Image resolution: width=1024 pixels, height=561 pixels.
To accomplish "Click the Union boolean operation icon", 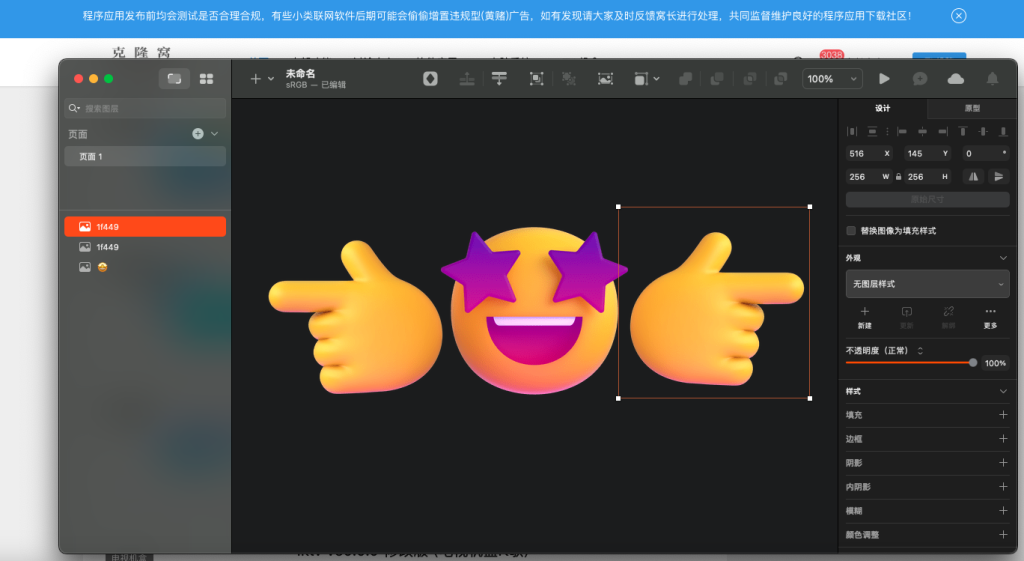I will point(685,79).
